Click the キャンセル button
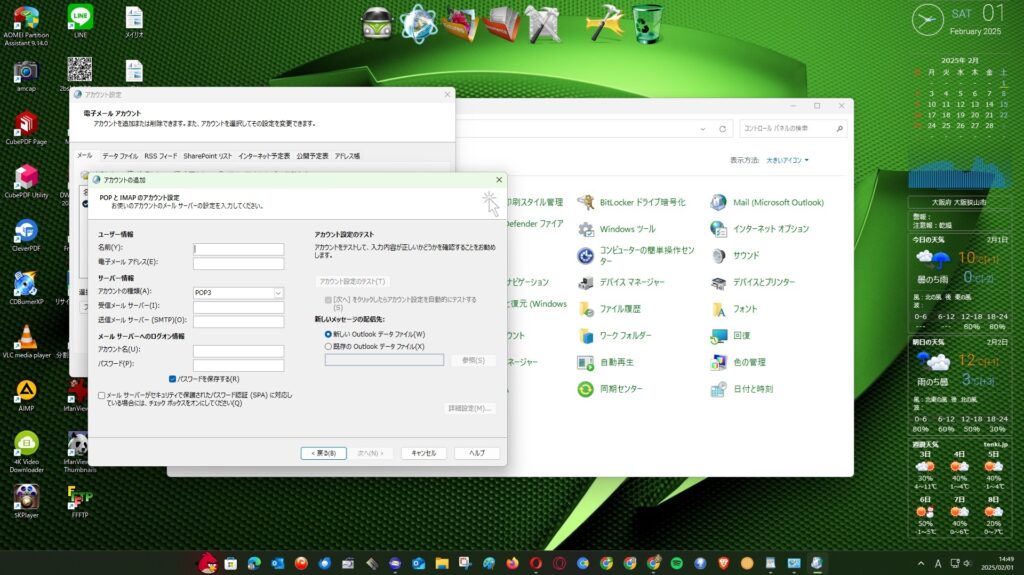 [423, 453]
